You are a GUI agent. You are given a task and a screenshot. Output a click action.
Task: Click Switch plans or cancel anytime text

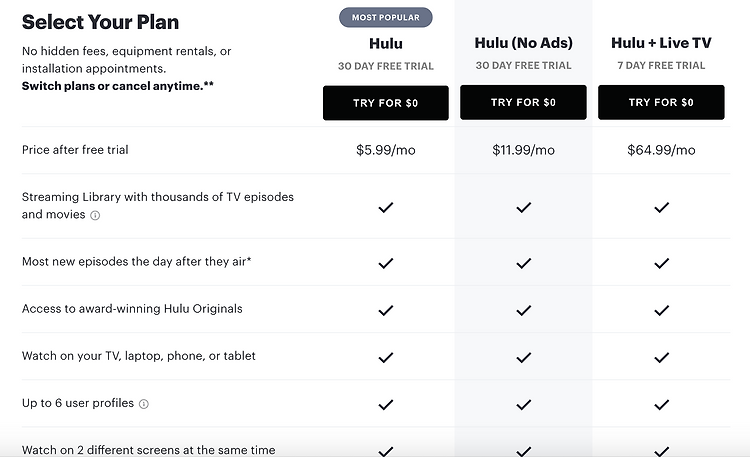pyautogui.click(x=118, y=86)
